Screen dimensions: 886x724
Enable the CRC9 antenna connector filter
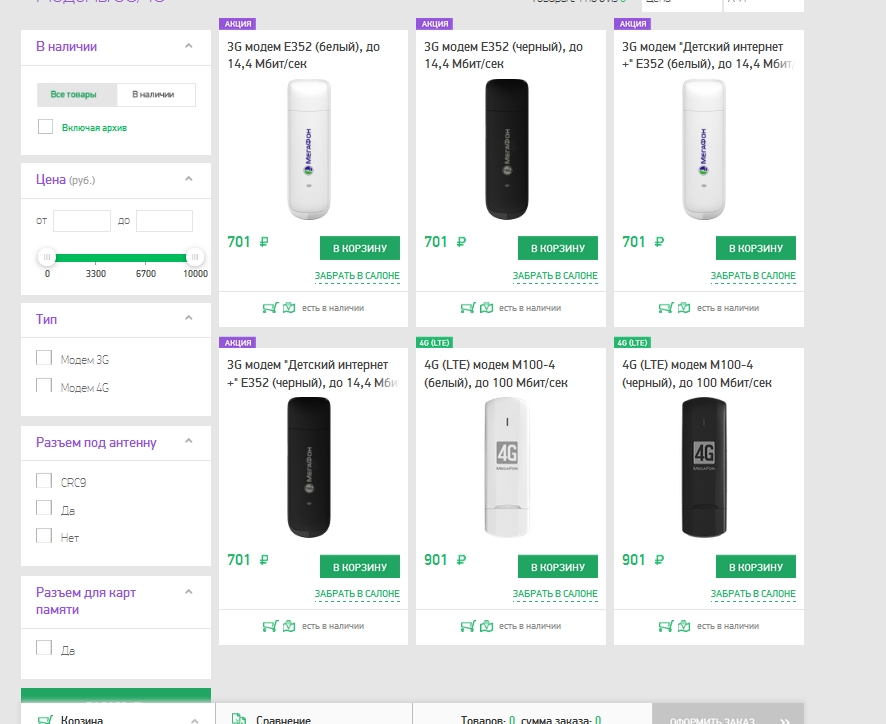click(44, 481)
